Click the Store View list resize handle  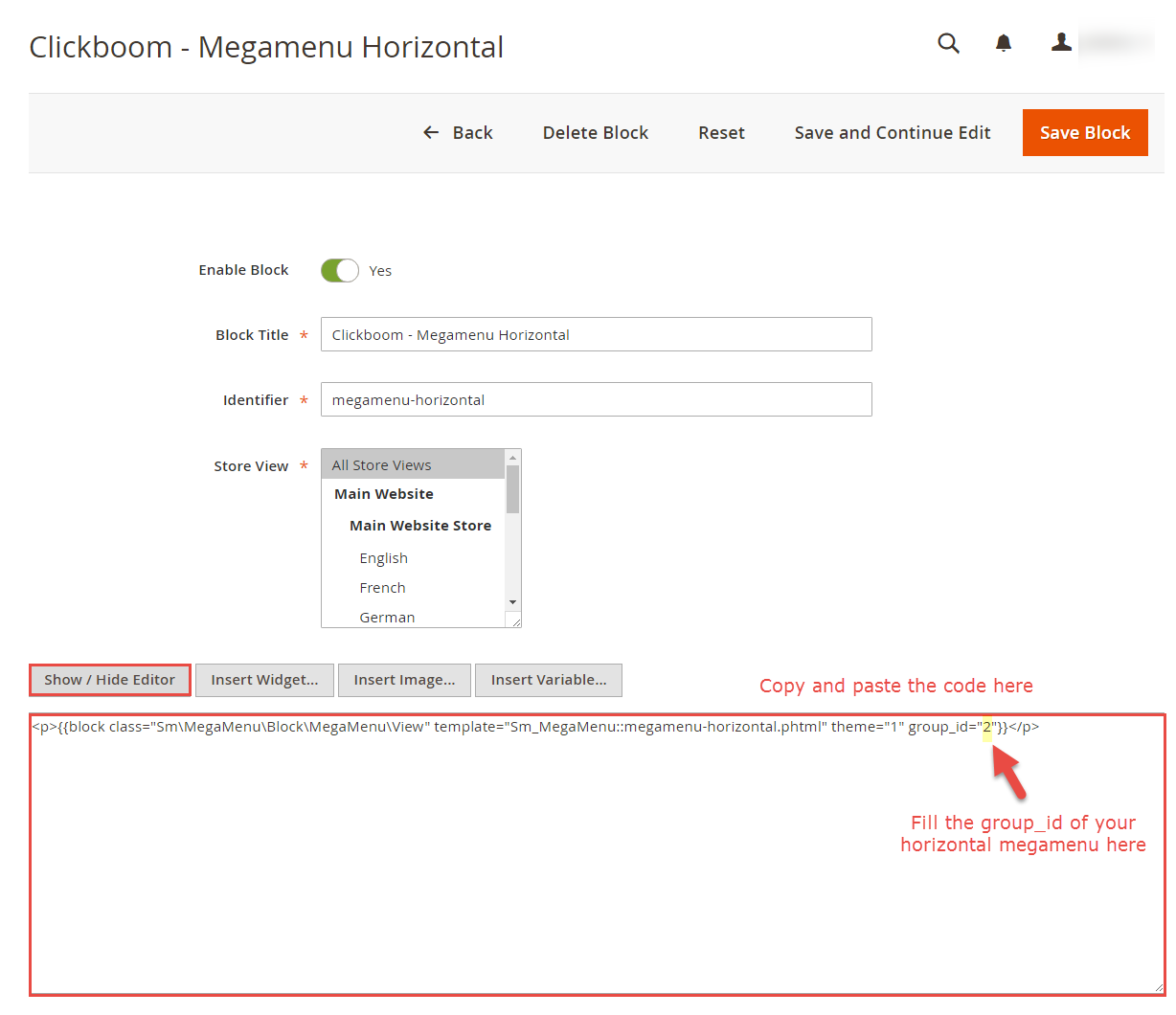pyautogui.click(x=516, y=622)
